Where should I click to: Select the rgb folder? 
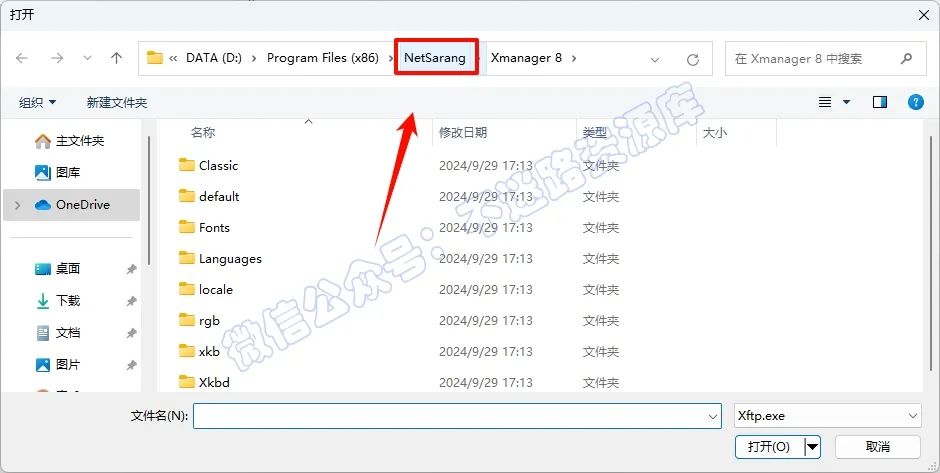tap(209, 321)
